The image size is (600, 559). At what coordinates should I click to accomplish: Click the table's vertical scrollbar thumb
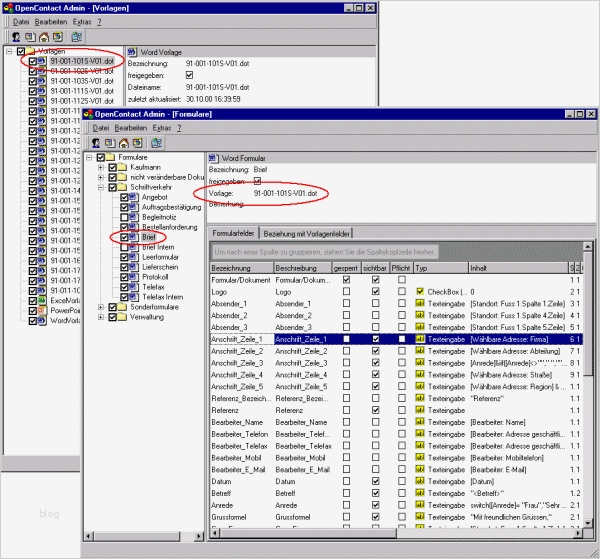(x=588, y=315)
